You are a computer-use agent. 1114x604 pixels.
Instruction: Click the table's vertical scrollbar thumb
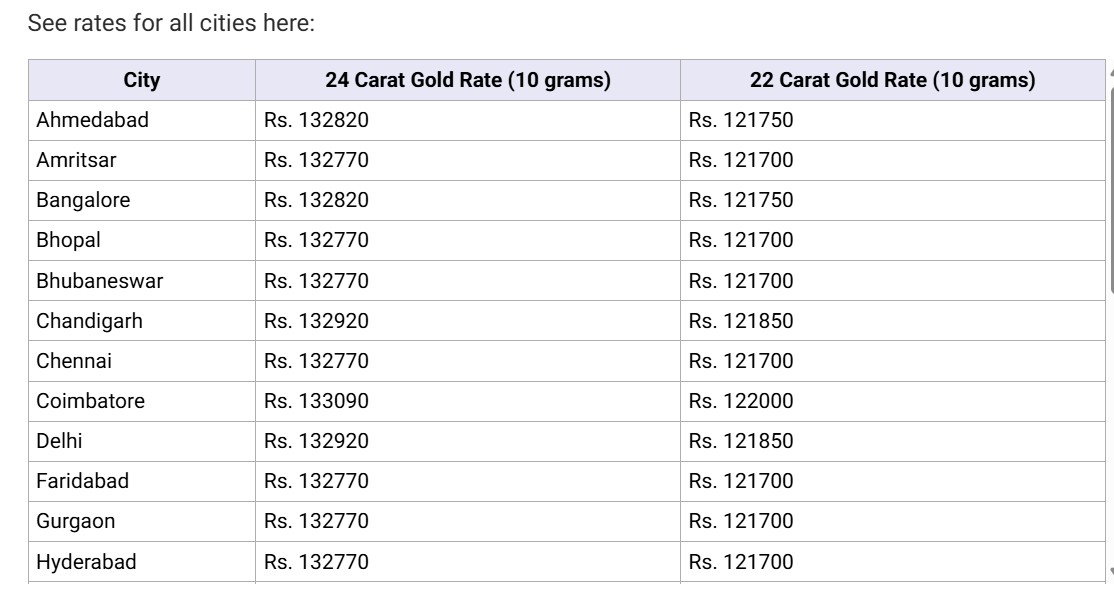1111,190
